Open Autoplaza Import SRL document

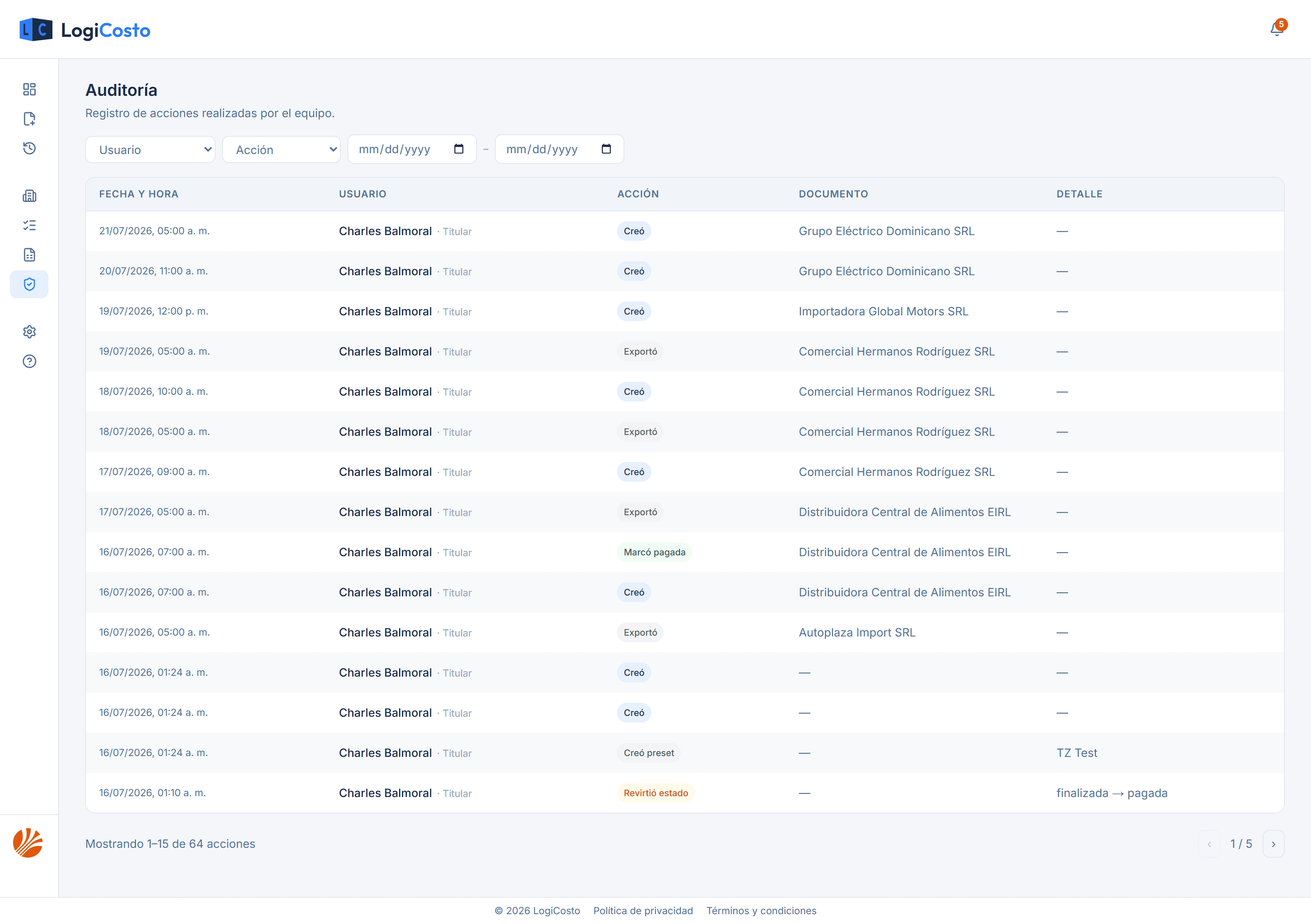(x=857, y=632)
